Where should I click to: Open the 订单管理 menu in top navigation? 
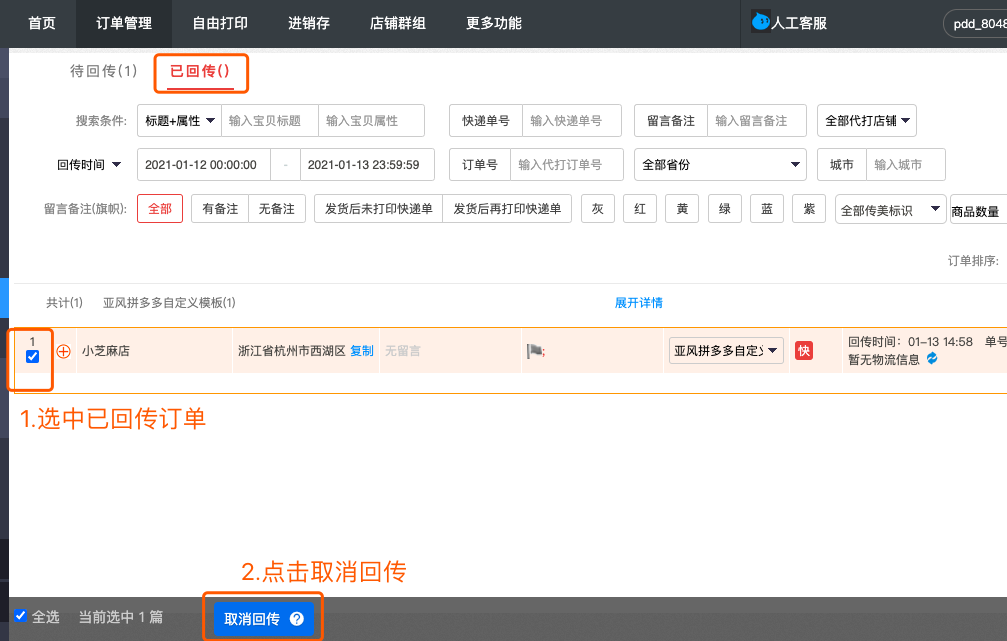[x=124, y=23]
